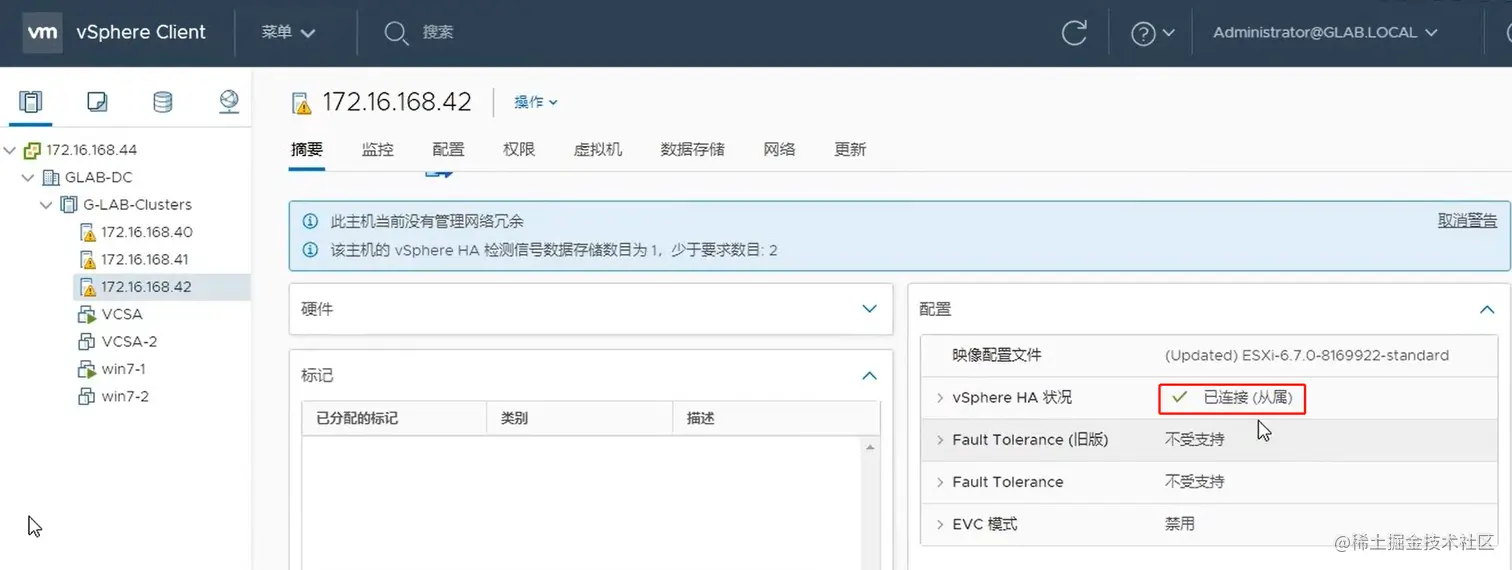Collapse the 配置 panel
This screenshot has width=1512, height=570.
[1487, 310]
